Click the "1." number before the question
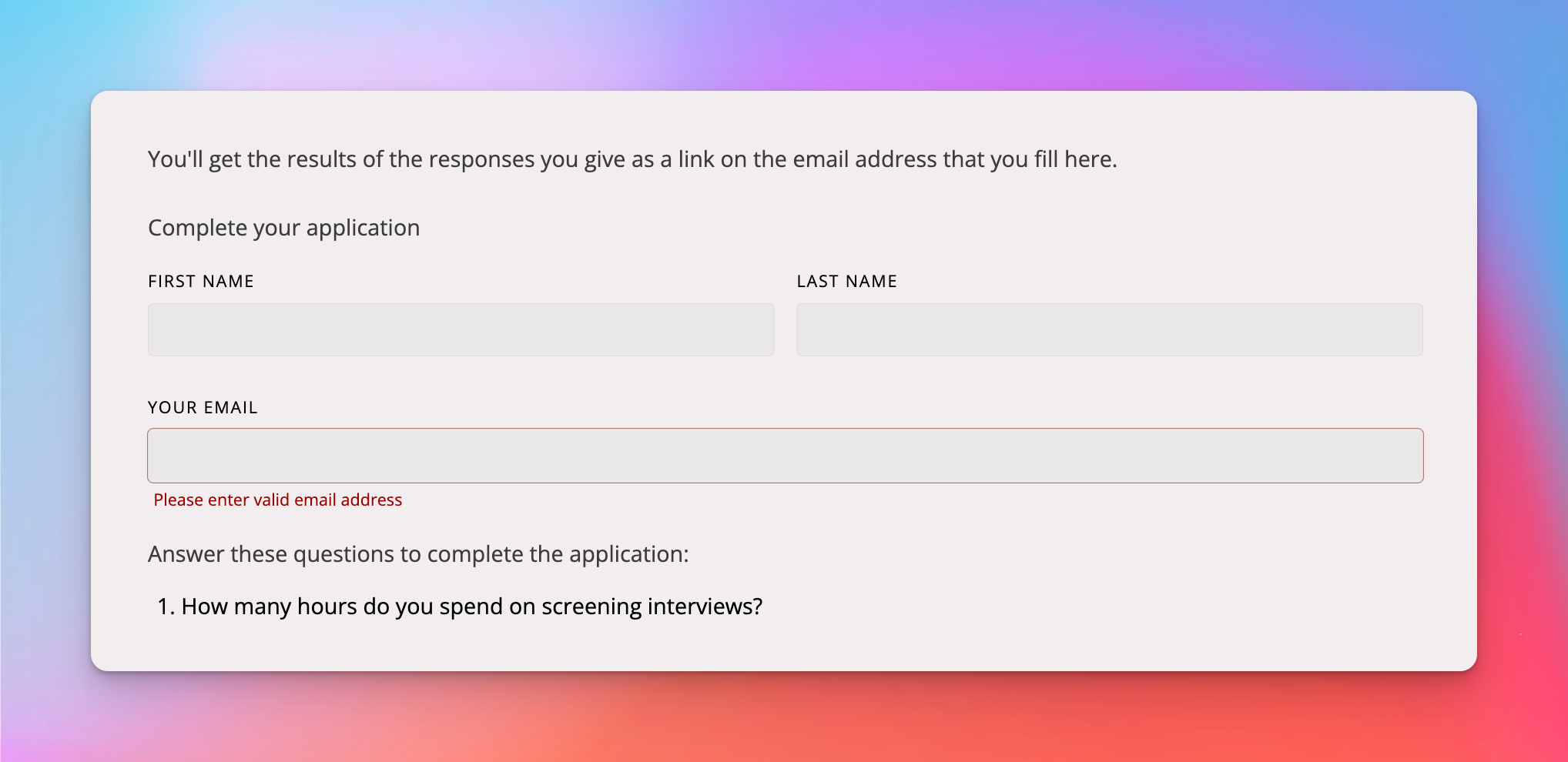Screen dimensions: 1568x762 pos(166,607)
